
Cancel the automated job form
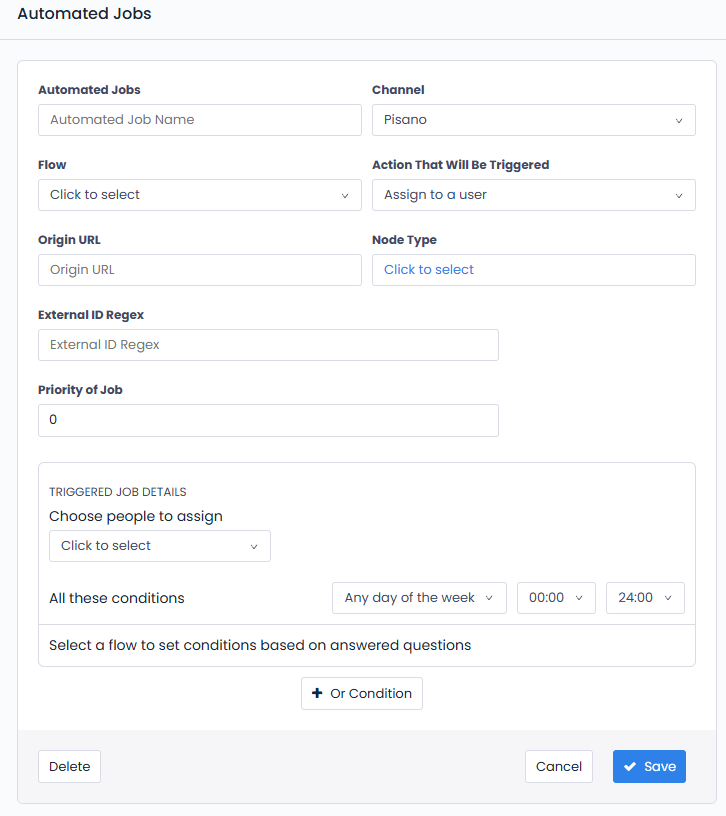558,767
